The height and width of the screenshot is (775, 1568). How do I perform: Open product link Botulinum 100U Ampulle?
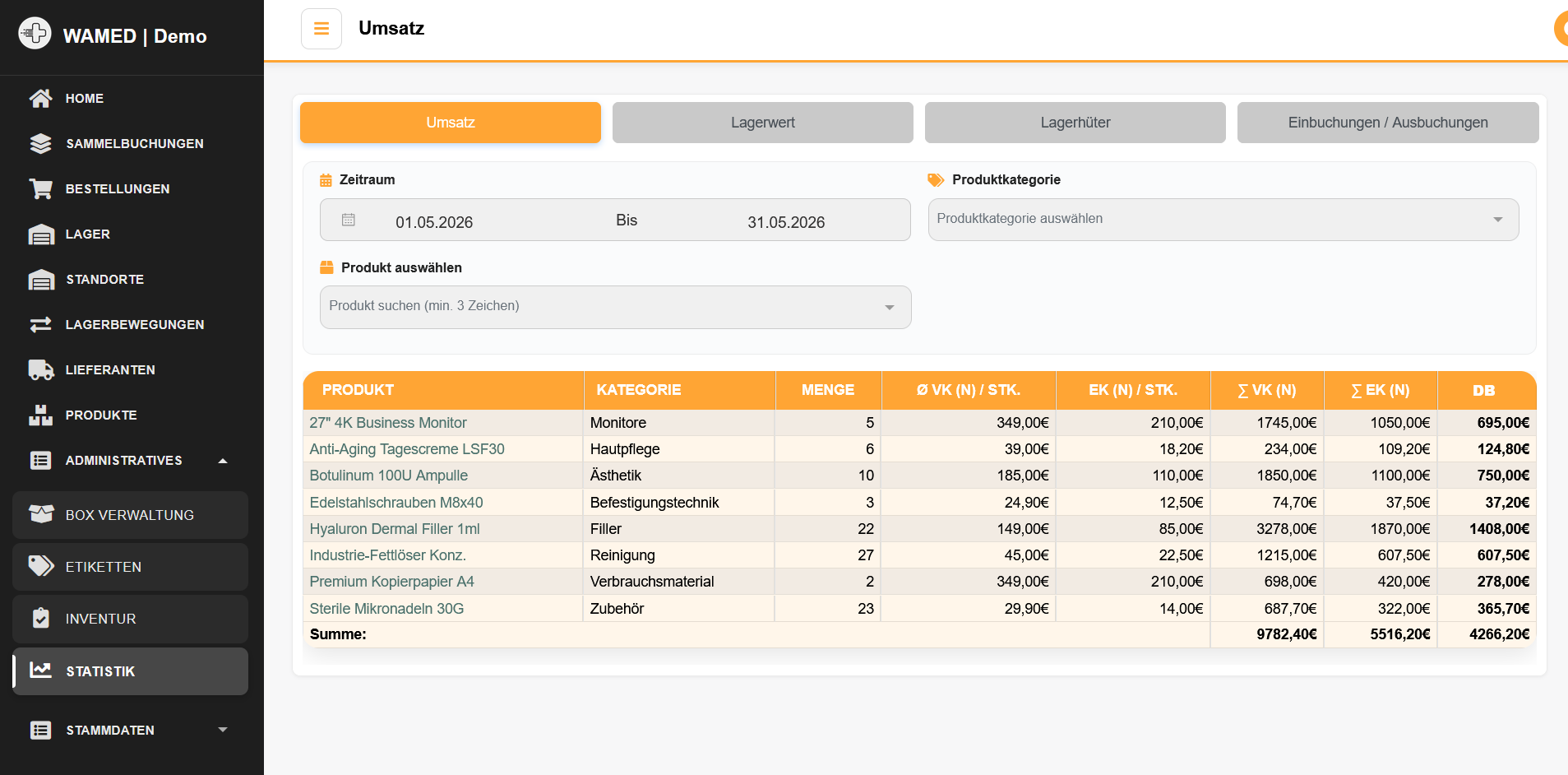[388, 476]
